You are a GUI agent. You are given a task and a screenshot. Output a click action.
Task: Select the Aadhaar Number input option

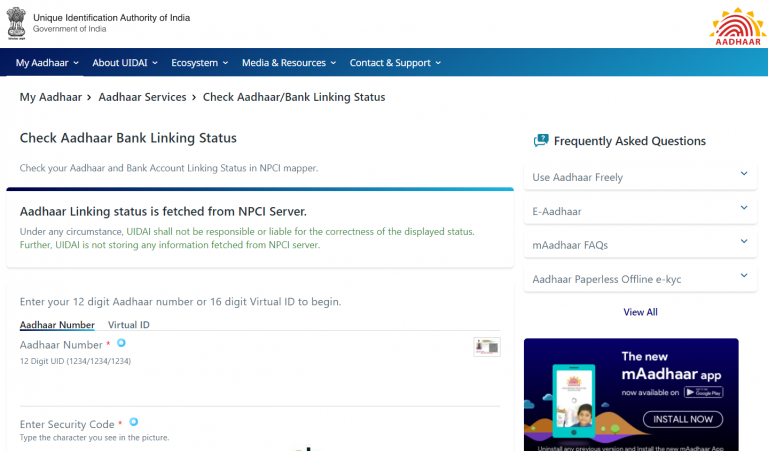click(57, 325)
